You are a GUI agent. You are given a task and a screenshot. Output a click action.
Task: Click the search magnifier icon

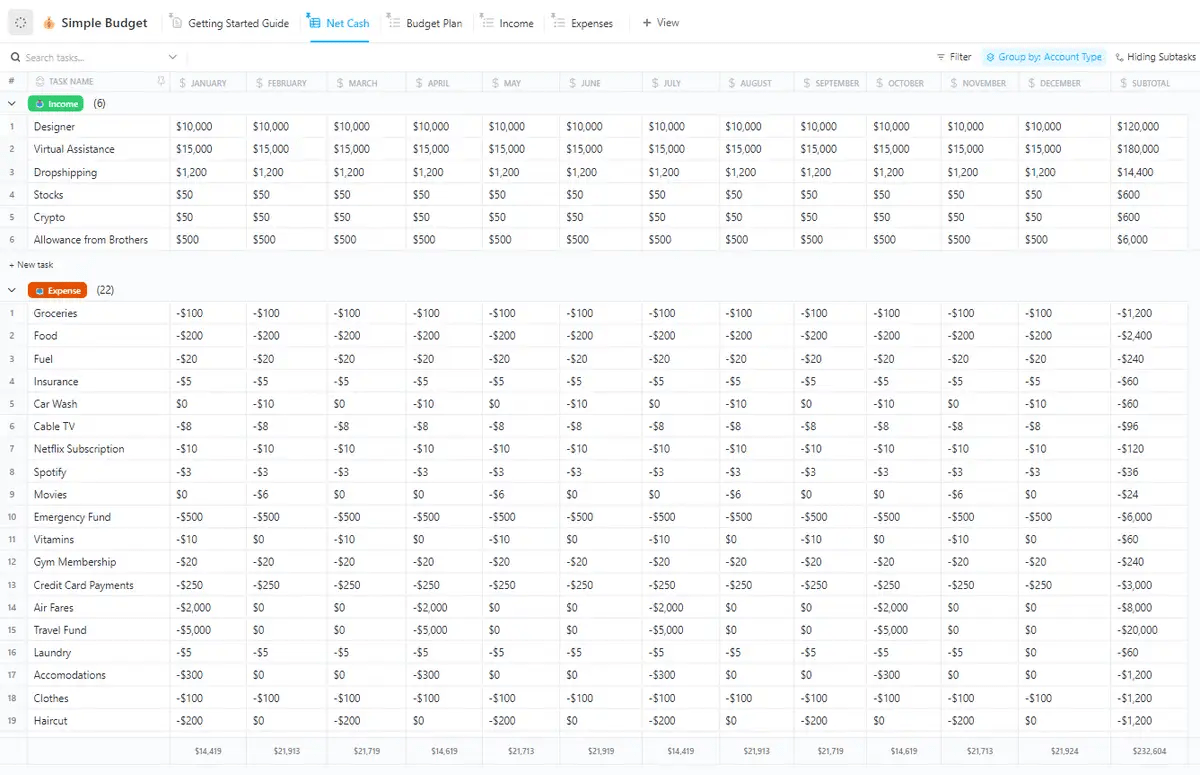[16, 58]
